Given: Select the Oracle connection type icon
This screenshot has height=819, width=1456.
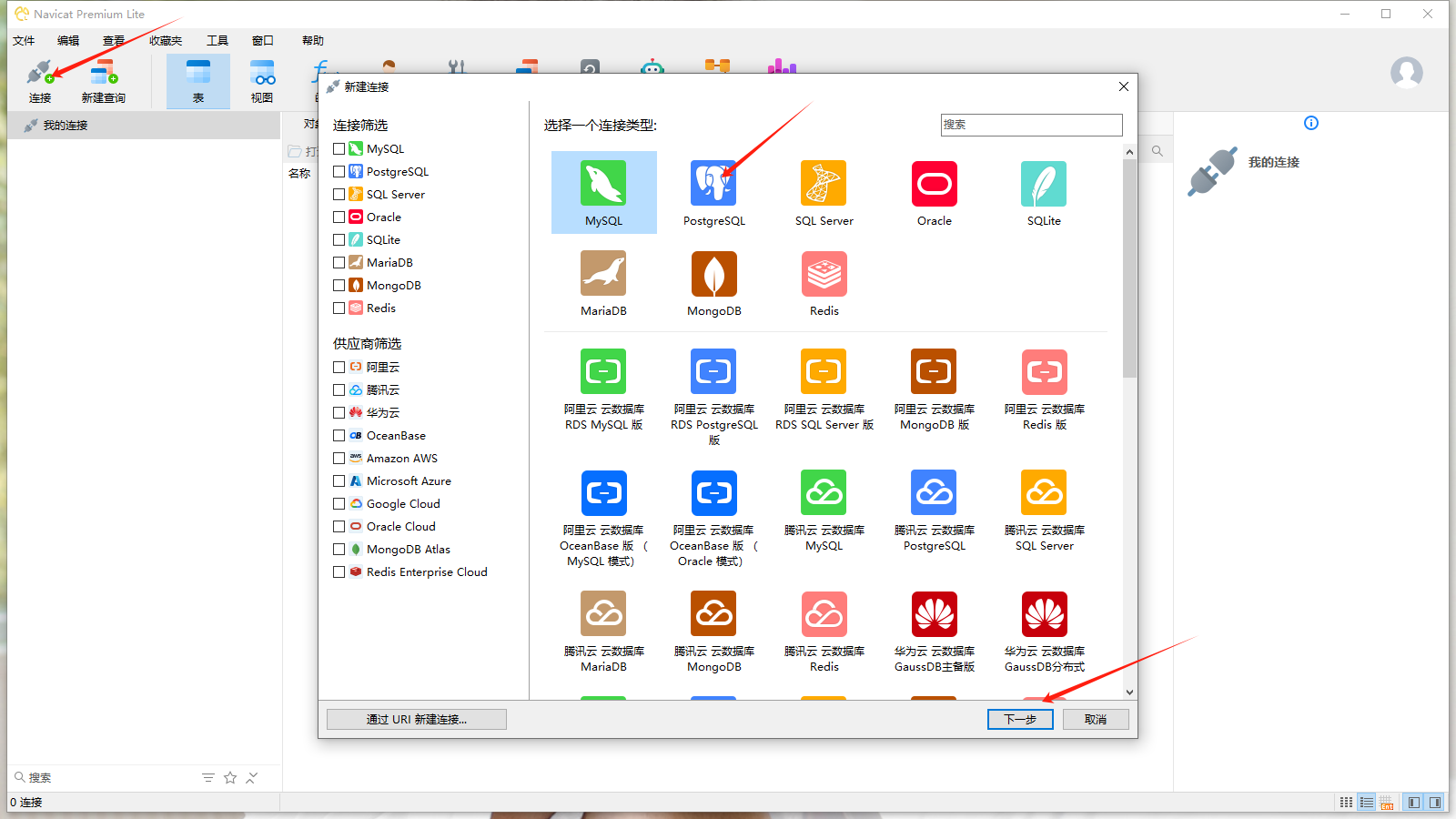Looking at the screenshot, I should tap(935, 183).
